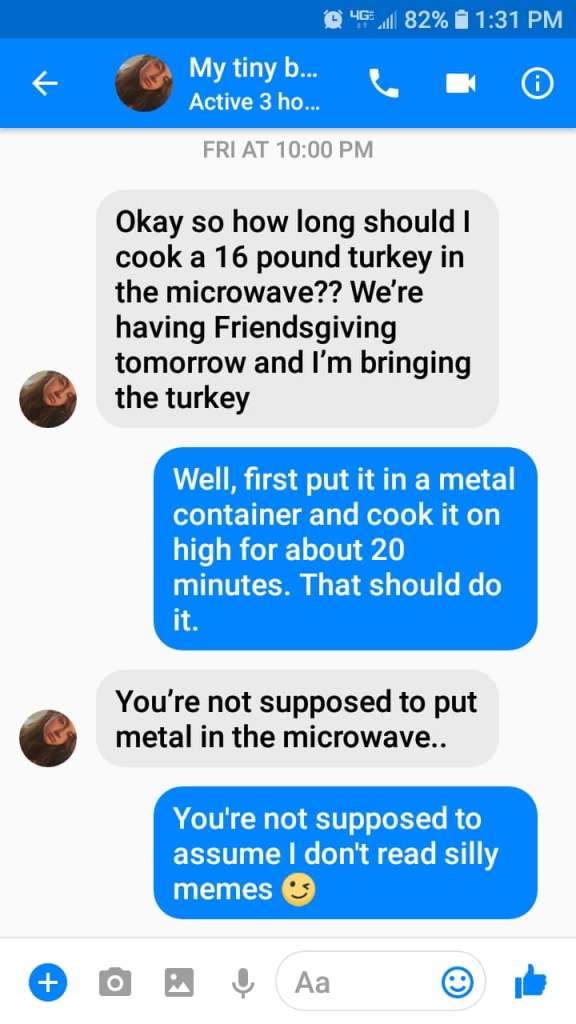Open the camera from message bar
This screenshot has width=576, height=1024.
coord(115,982)
